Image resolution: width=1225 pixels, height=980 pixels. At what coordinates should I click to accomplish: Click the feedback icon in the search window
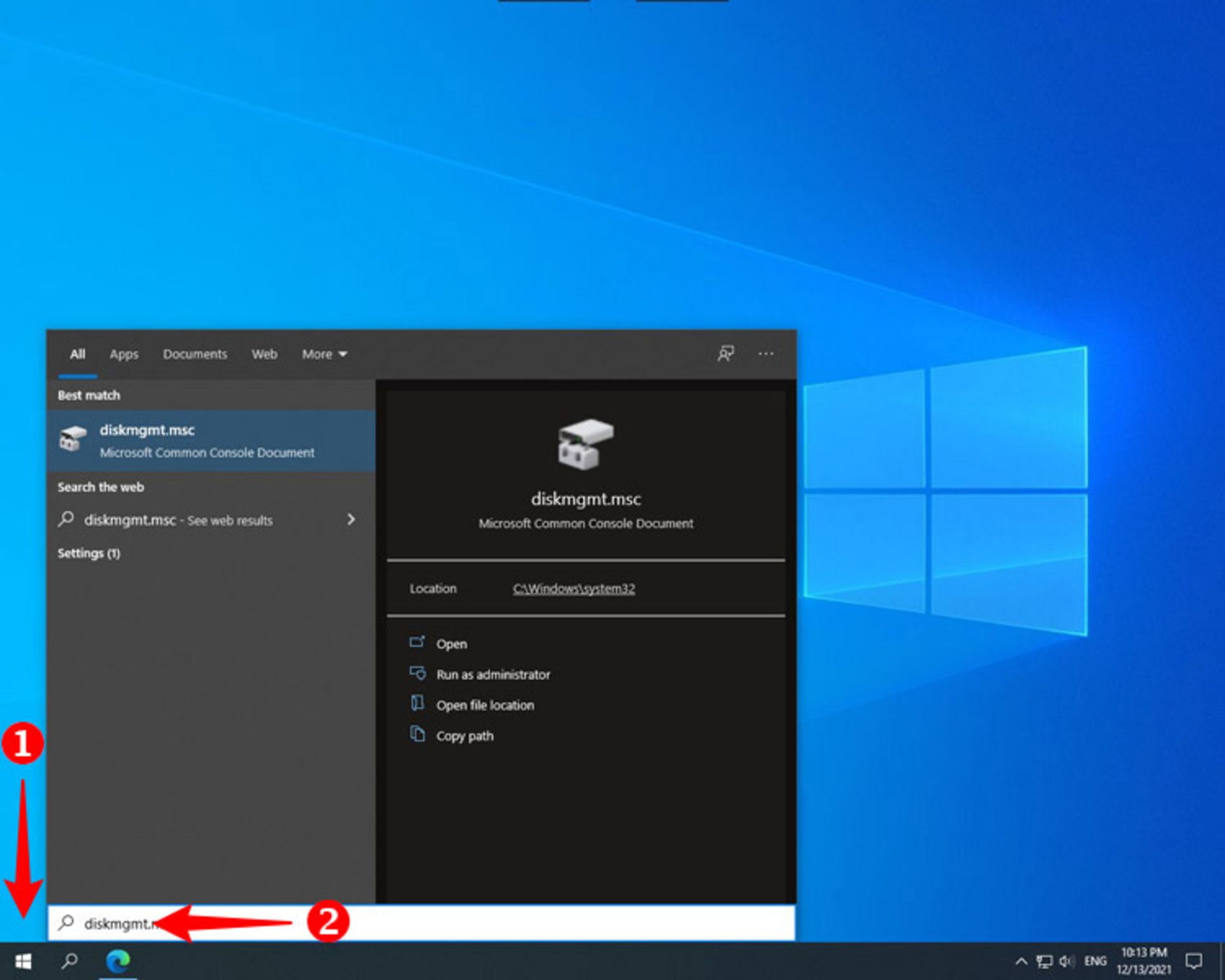725,353
